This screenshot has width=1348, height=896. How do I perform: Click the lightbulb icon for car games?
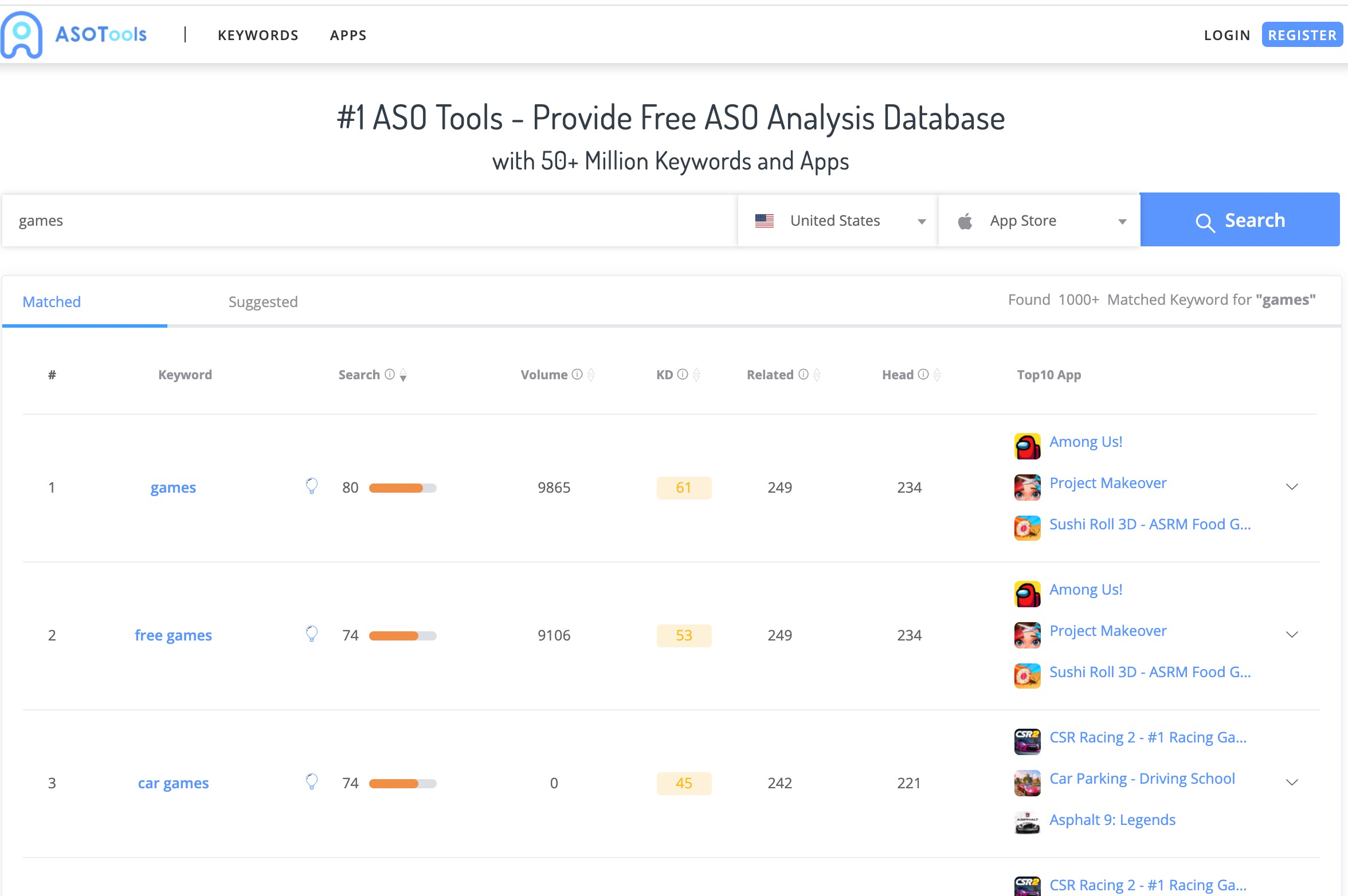coord(311,782)
